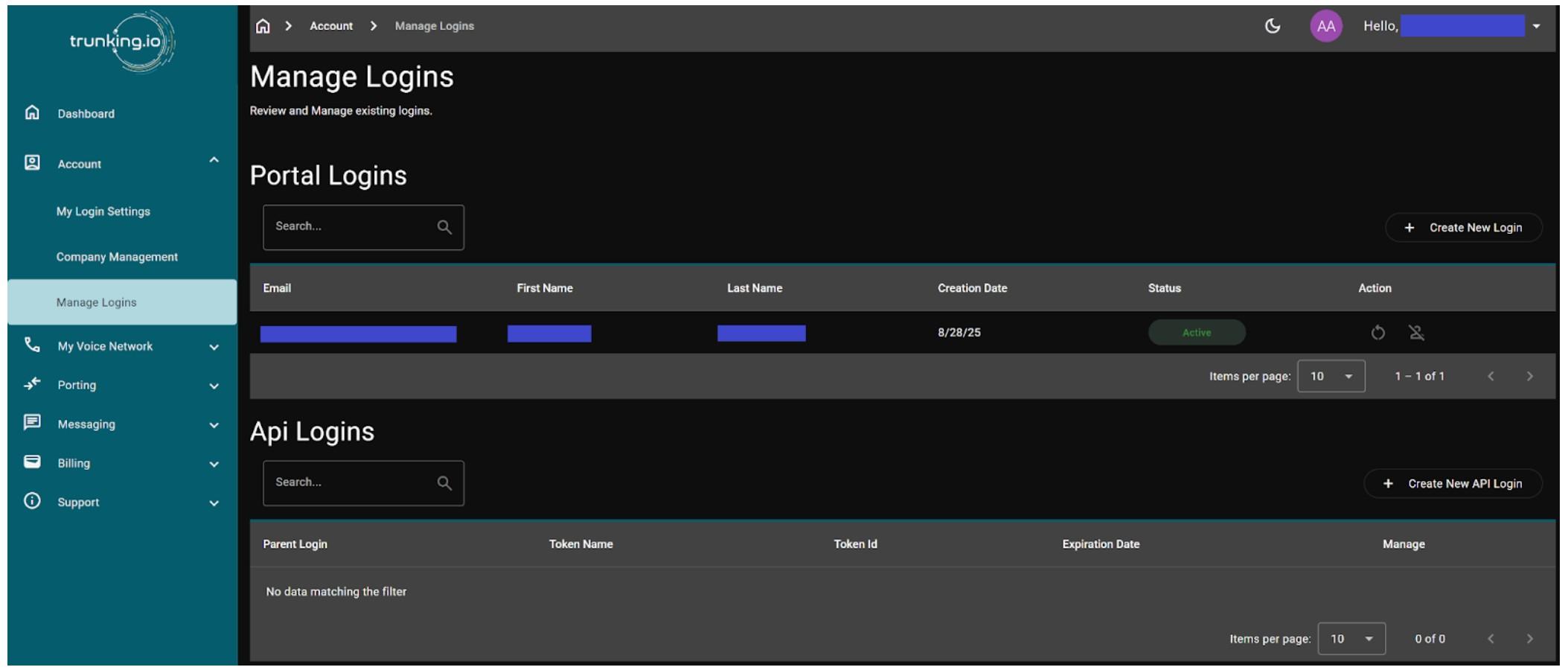Click the Api Logins search magnifier icon
1568x670 pixels.
point(444,483)
